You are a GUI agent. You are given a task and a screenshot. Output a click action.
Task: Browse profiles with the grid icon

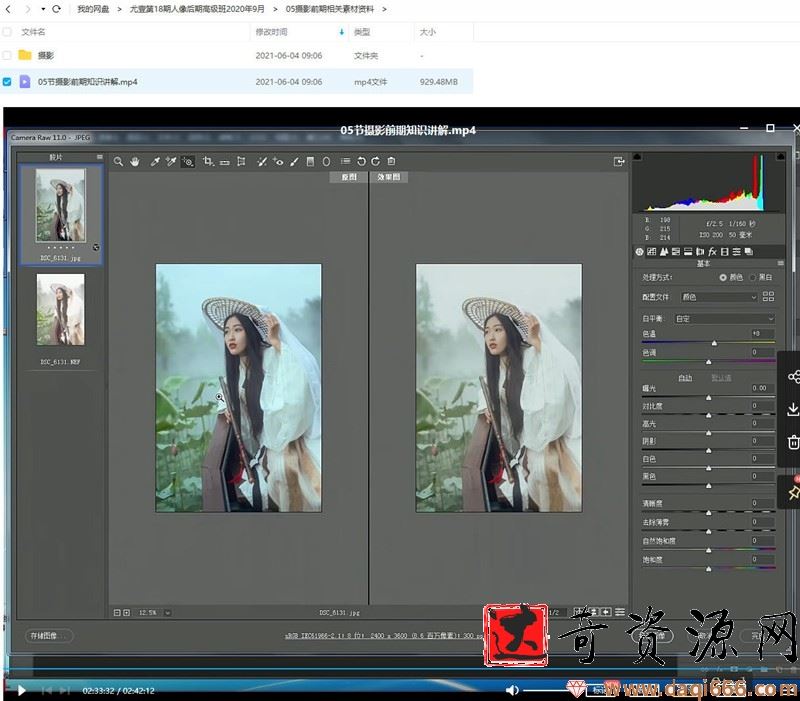point(768,296)
